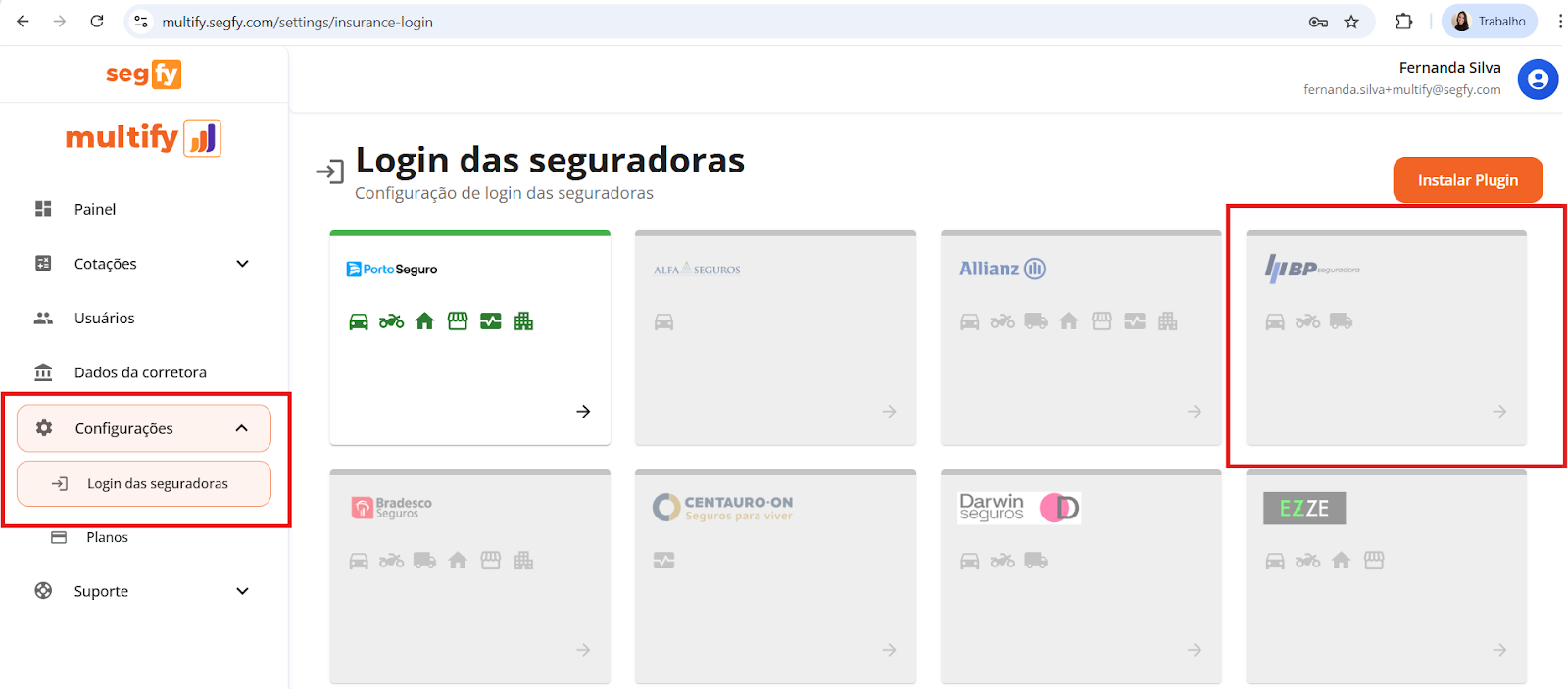Image resolution: width=1568 pixels, height=689 pixels.
Task: Click the Instalar Plugin button
Action: click(1467, 180)
